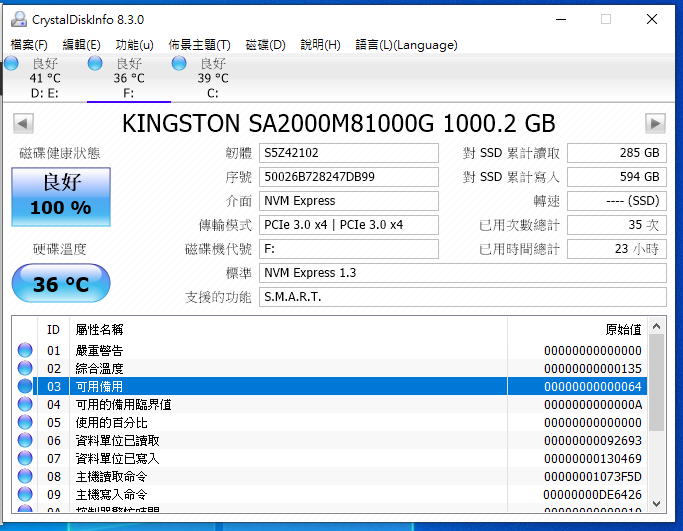Click the rotation rate value ---- (SSD)
The image size is (683, 531).
pyautogui.click(x=617, y=201)
